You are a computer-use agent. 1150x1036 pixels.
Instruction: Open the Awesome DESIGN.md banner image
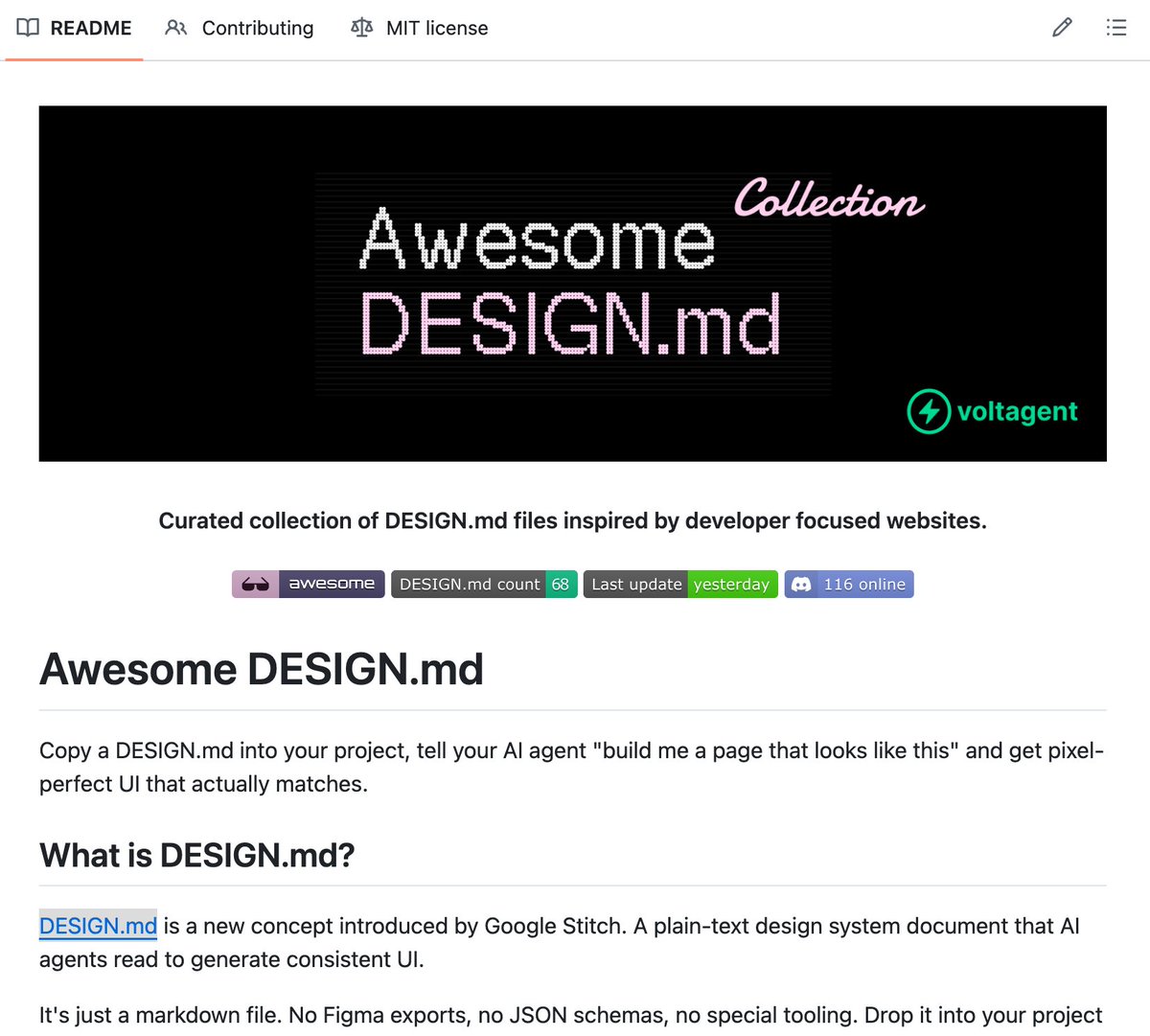(572, 284)
